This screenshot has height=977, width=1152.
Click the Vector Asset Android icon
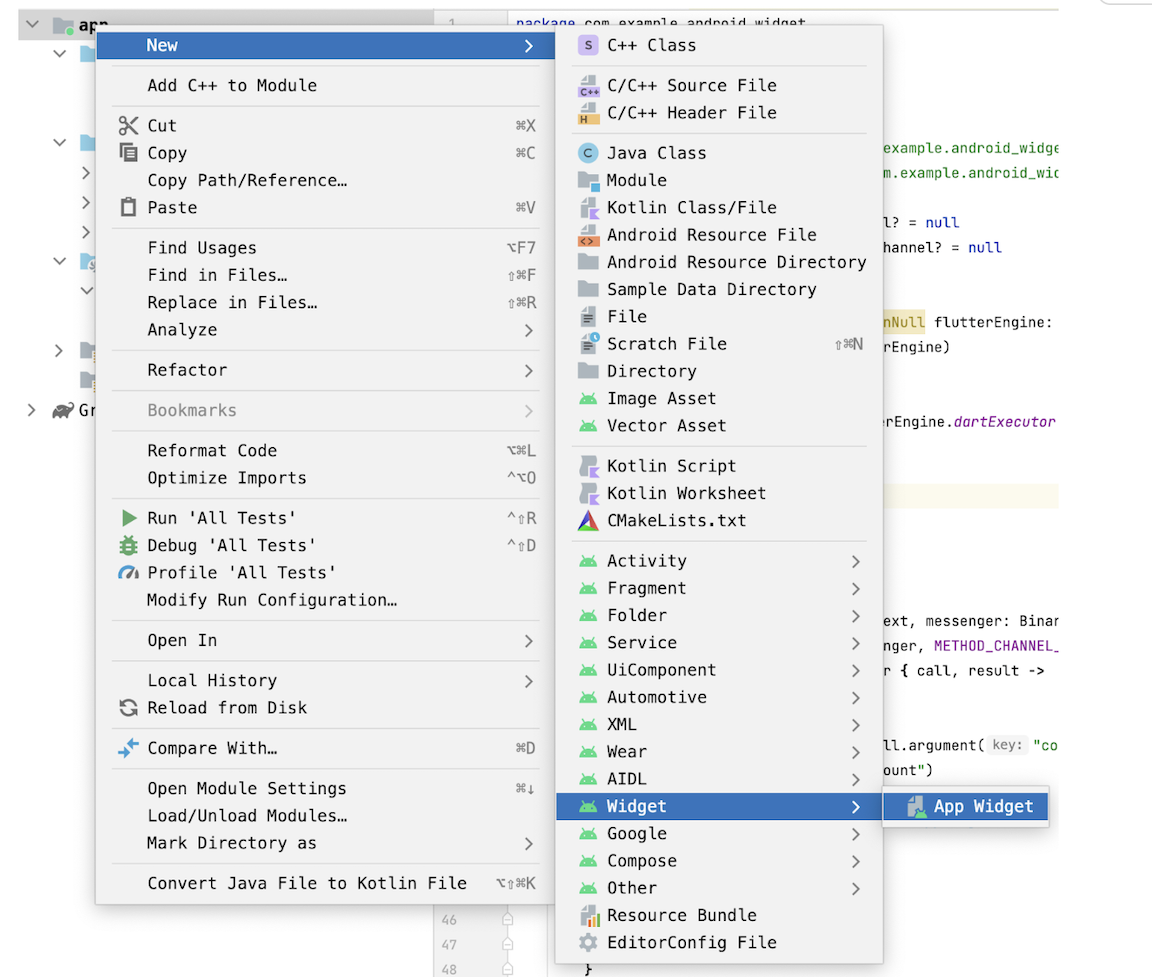click(588, 426)
